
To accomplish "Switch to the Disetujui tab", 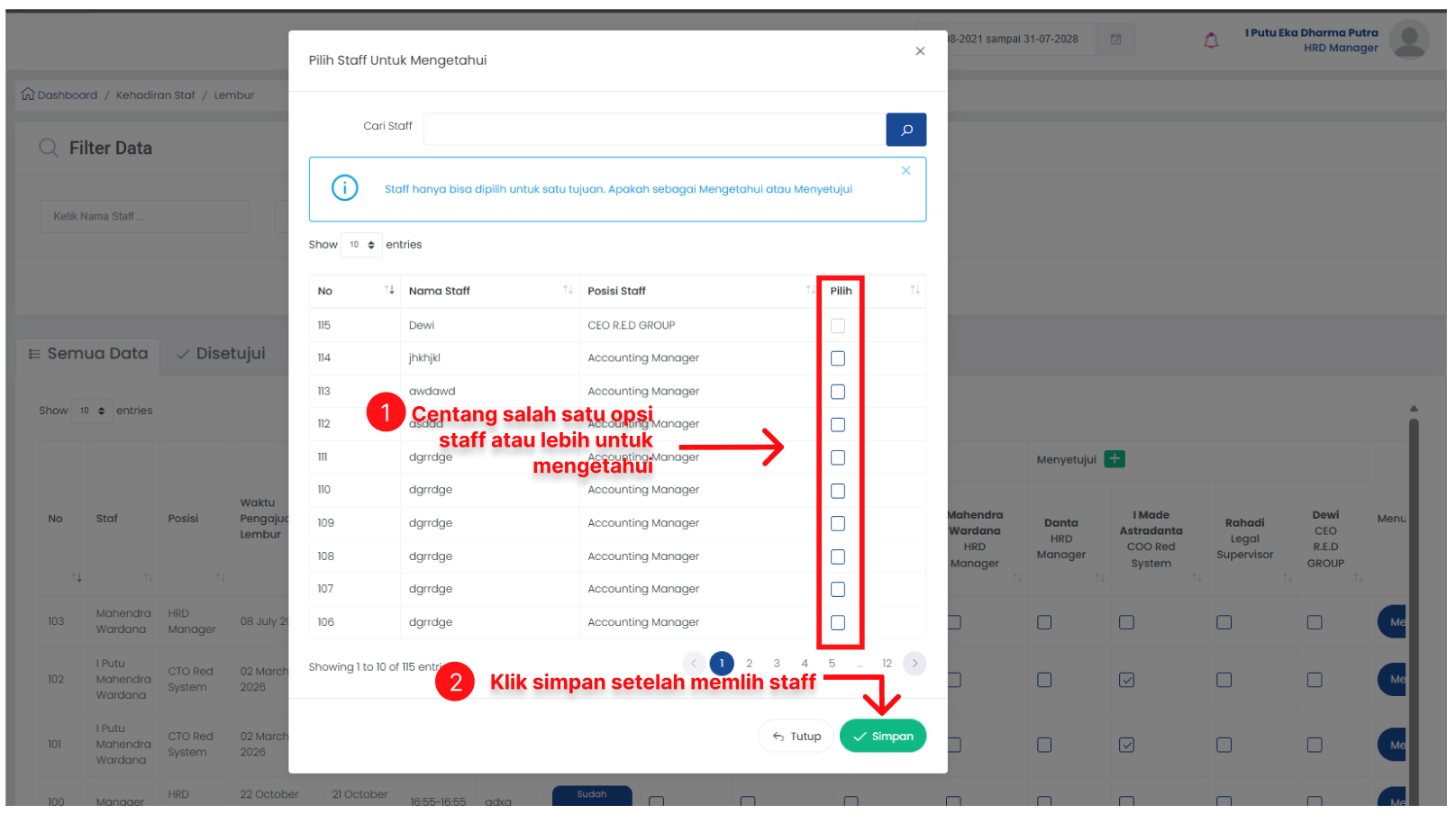I will pos(221,354).
